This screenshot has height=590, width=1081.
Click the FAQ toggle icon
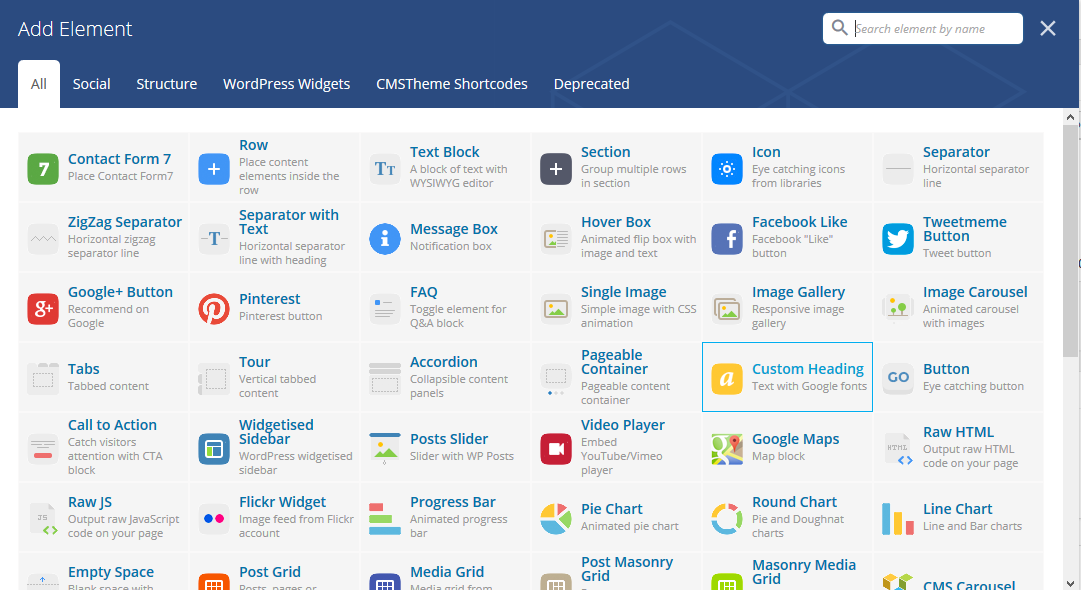pos(385,309)
